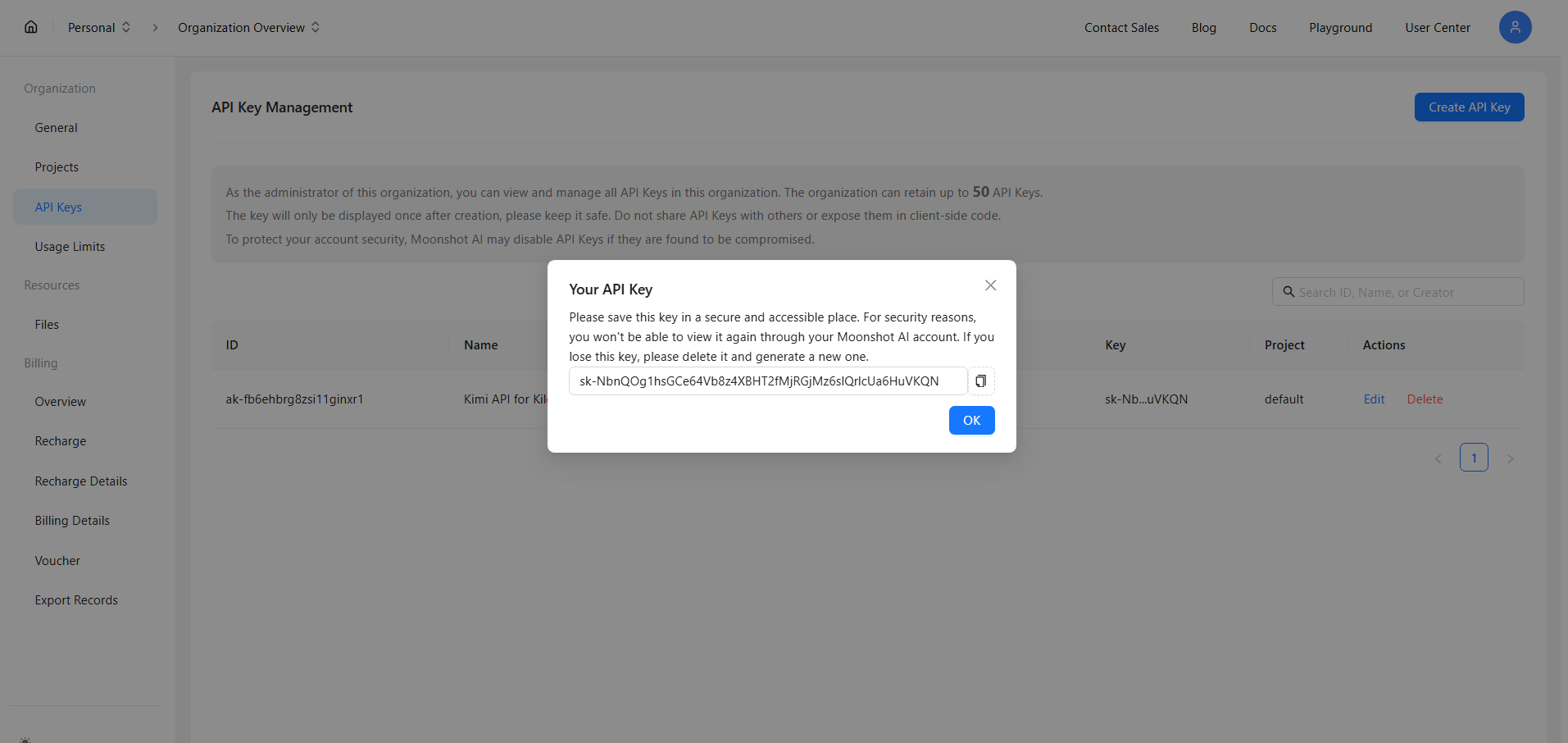
Task: Go to next page arrow
Action: tap(1510, 458)
